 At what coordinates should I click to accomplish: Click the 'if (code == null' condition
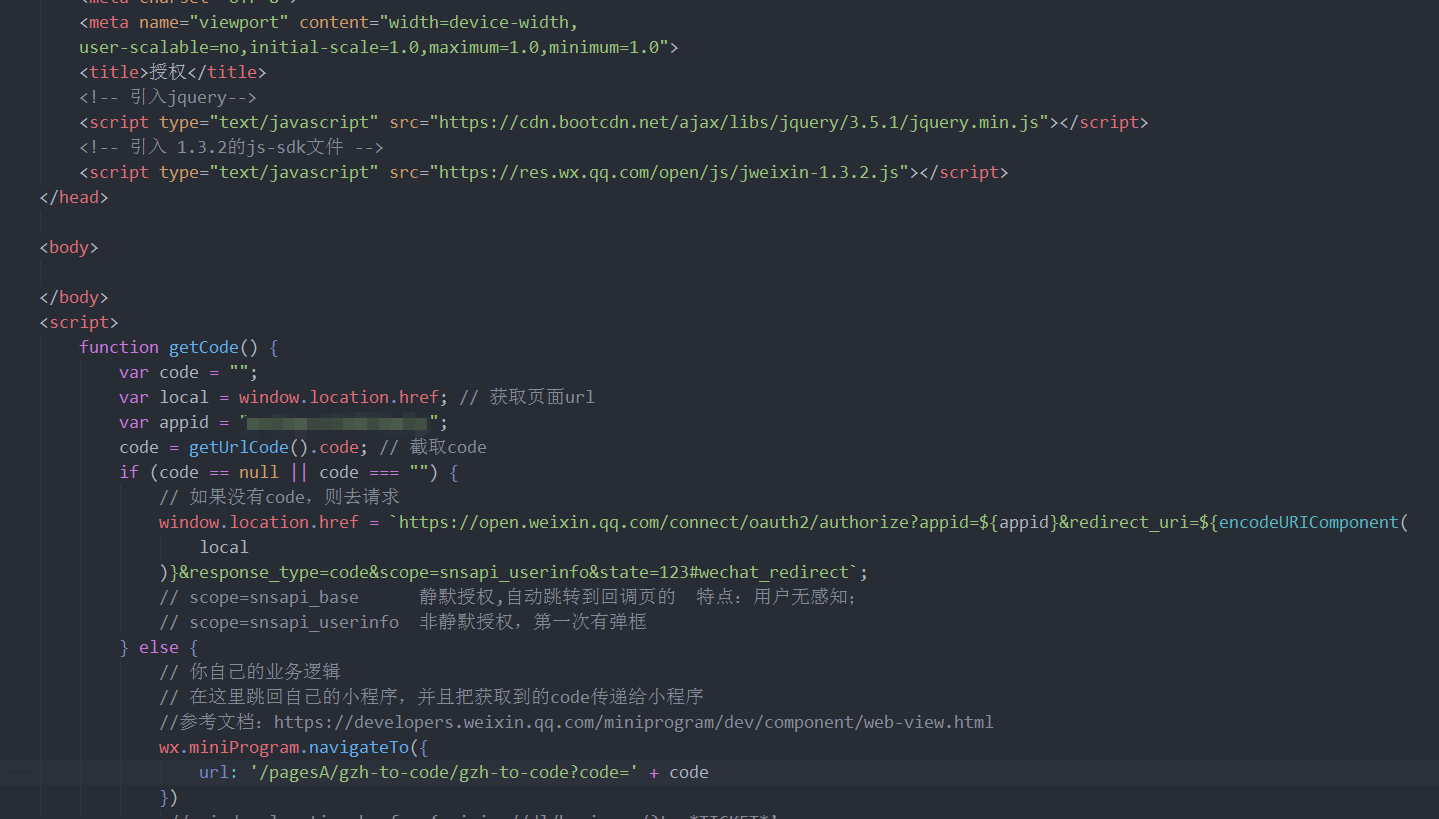(199, 472)
